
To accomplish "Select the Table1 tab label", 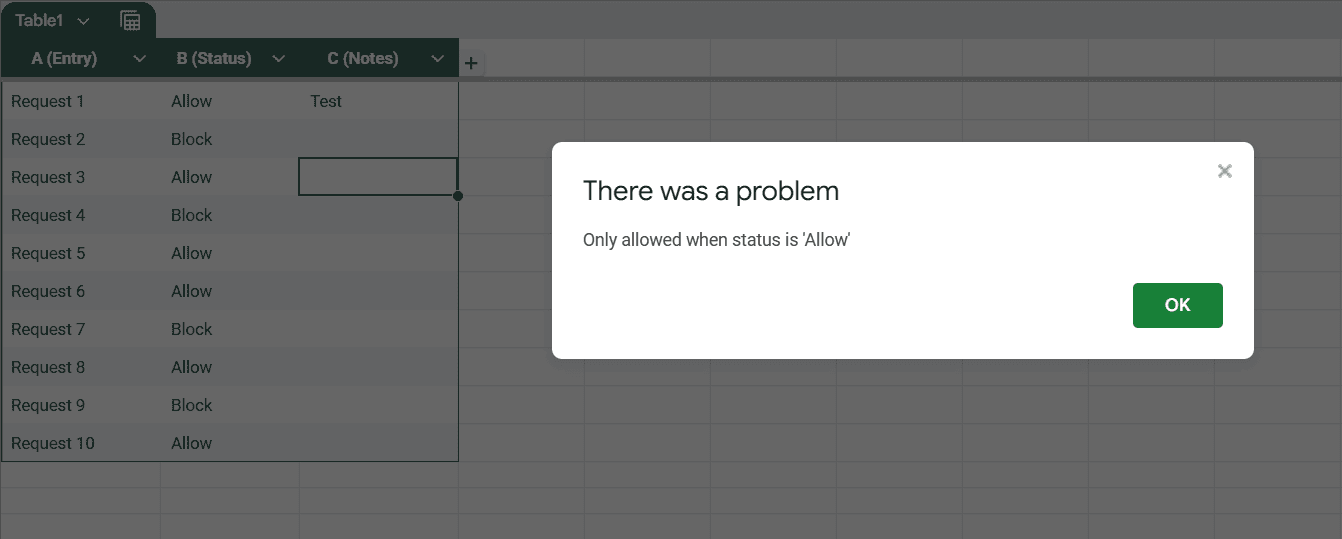I will pyautogui.click(x=39, y=20).
